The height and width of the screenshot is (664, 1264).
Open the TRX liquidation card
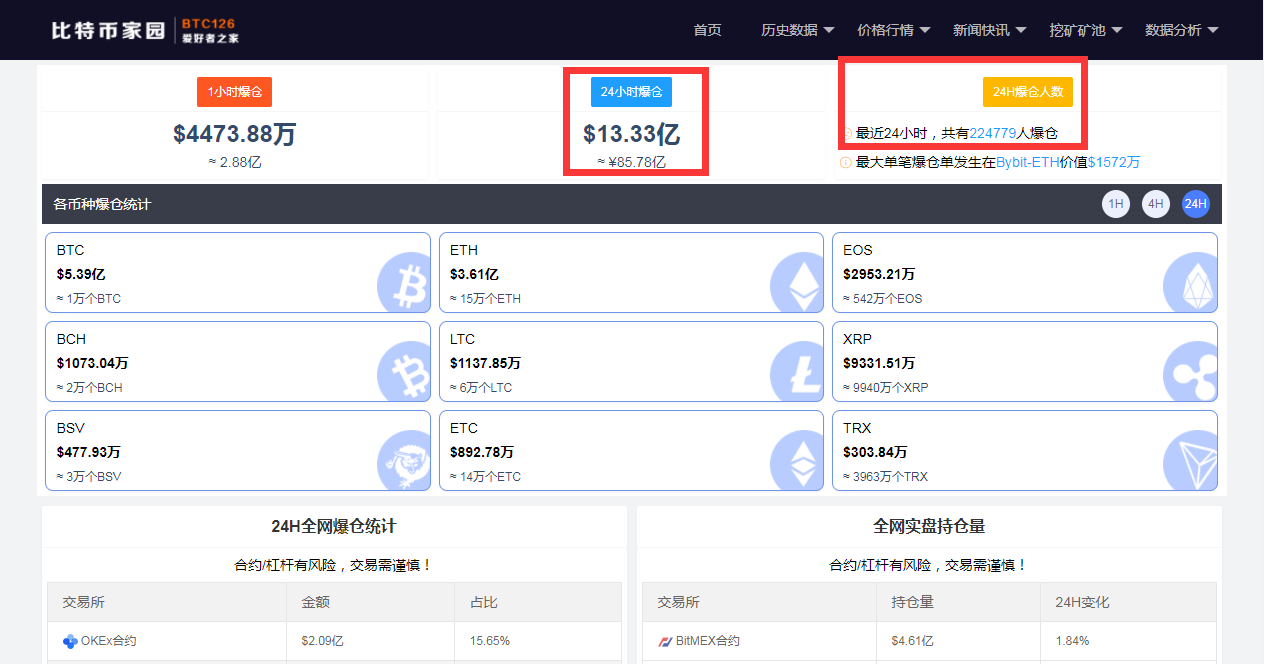coord(1025,451)
